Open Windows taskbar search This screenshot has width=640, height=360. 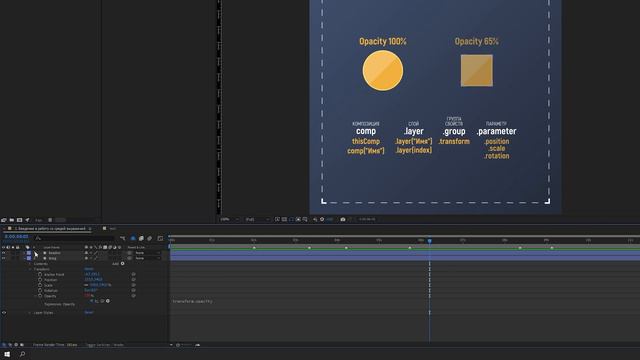22,354
